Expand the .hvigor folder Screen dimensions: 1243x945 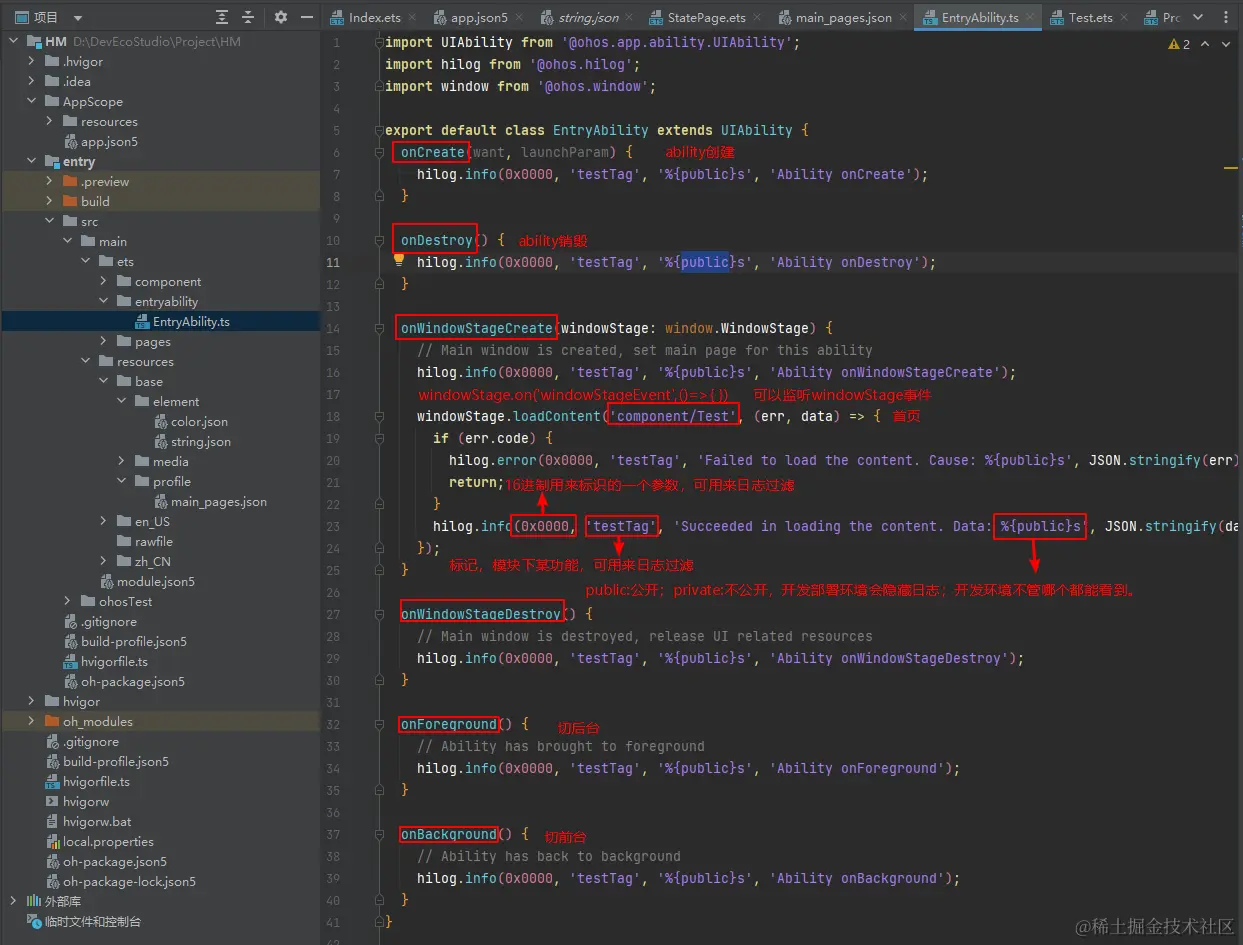tap(32, 61)
